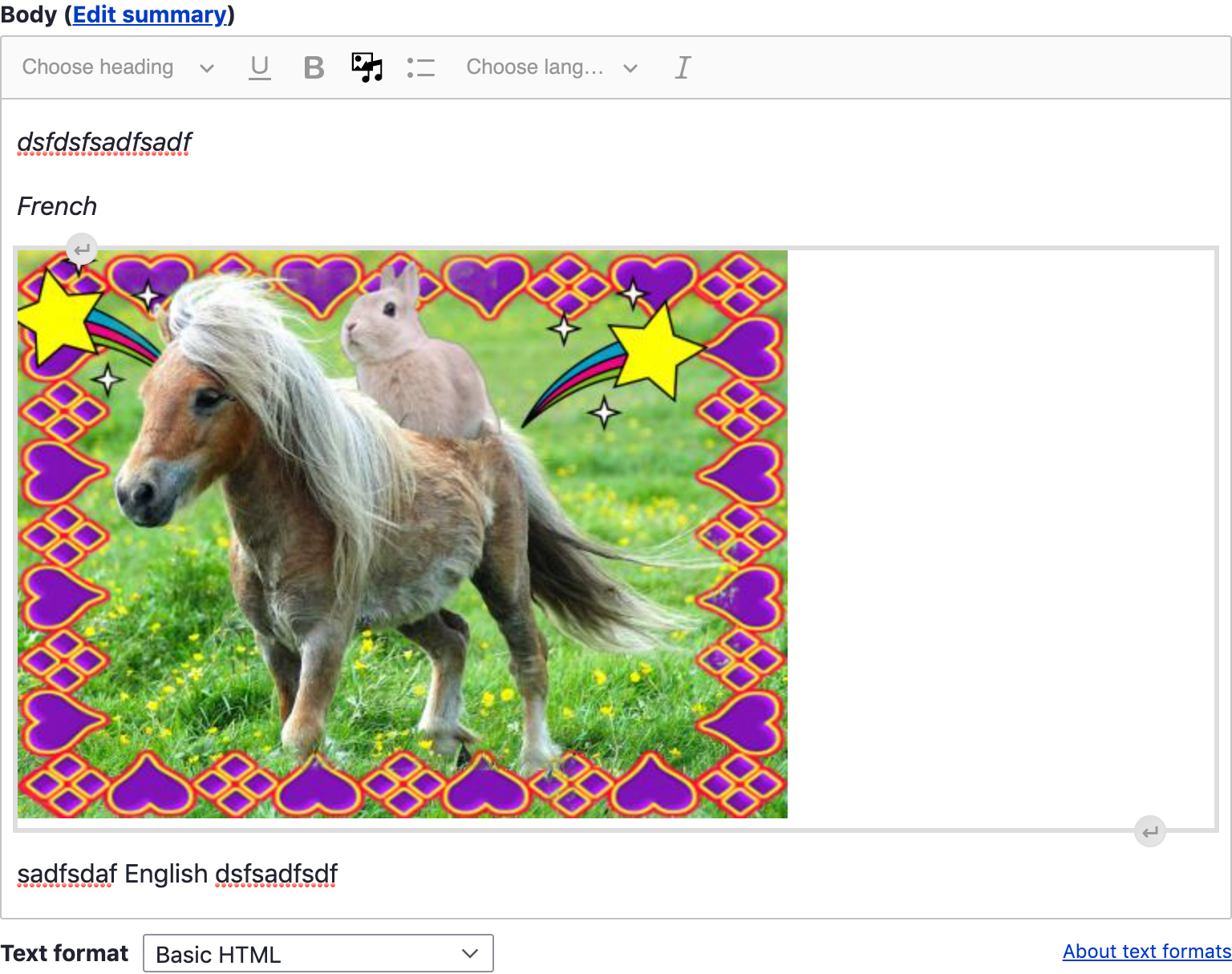The image size is (1232, 974).
Task: Expand the Choose language dropdown
Action: pos(552,67)
